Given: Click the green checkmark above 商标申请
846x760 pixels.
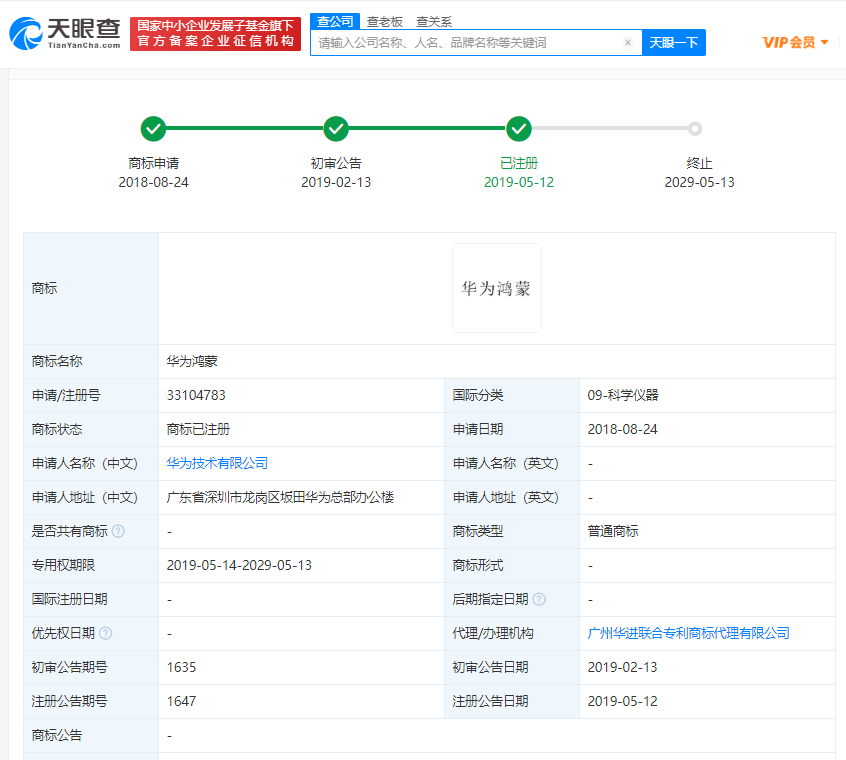Looking at the screenshot, I should (153, 128).
